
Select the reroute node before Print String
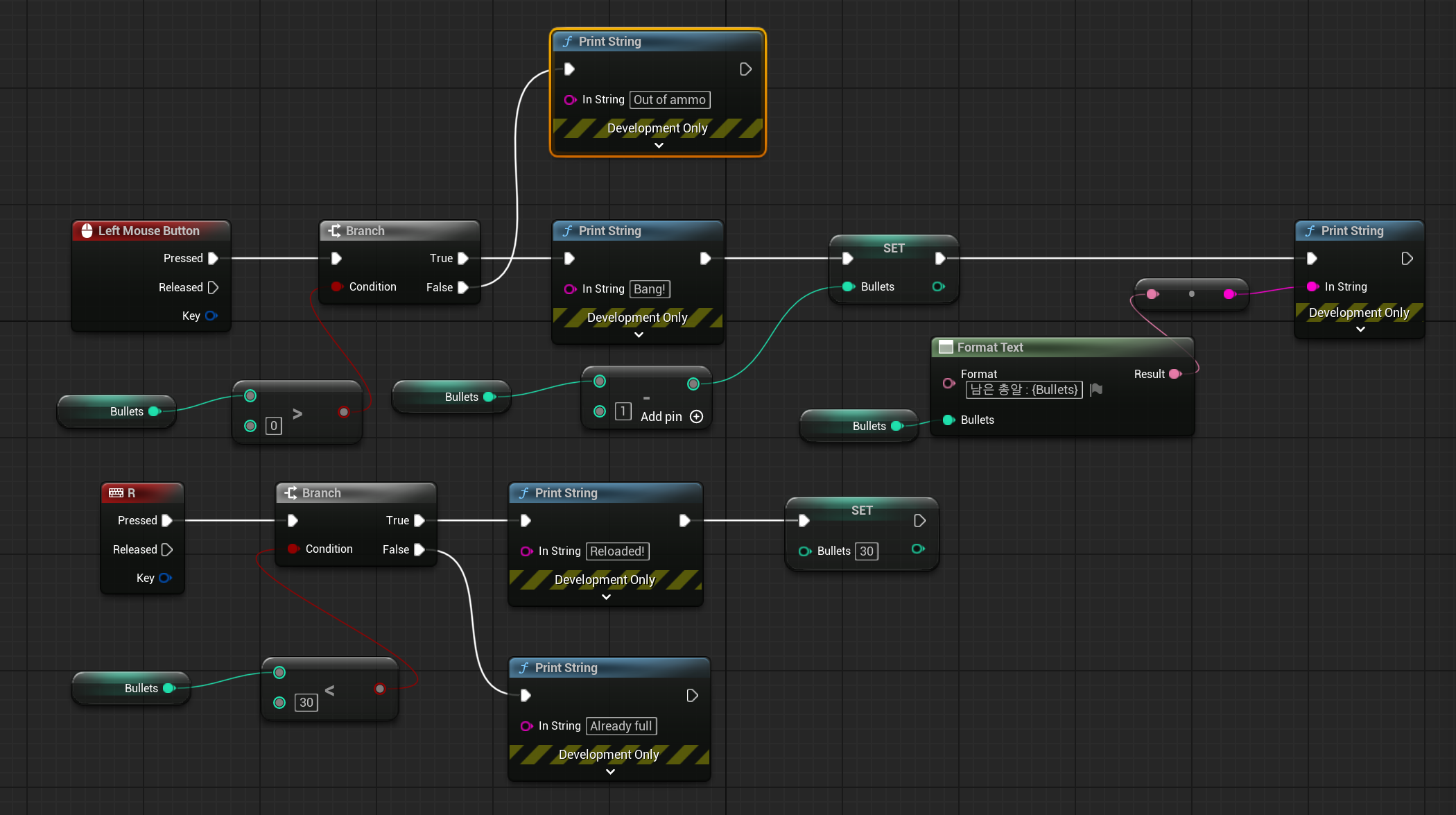pyautogui.click(x=1191, y=294)
